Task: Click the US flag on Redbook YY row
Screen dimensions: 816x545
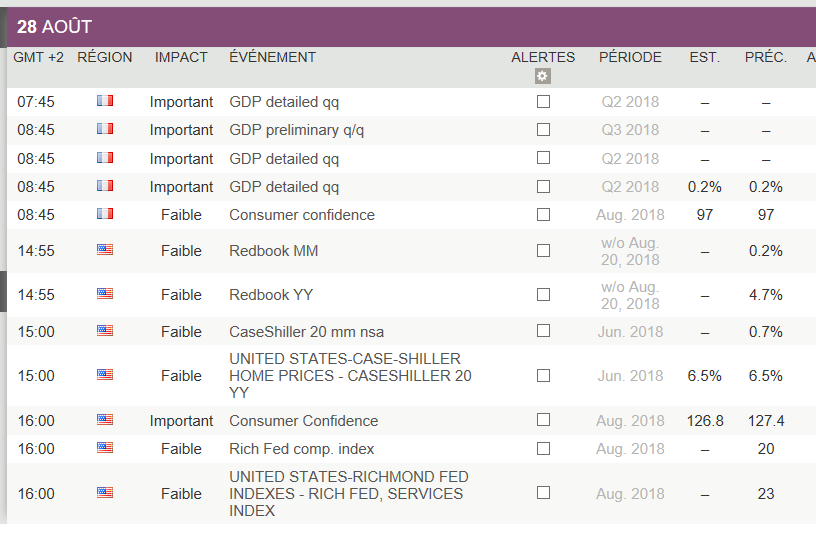Action: (x=105, y=294)
